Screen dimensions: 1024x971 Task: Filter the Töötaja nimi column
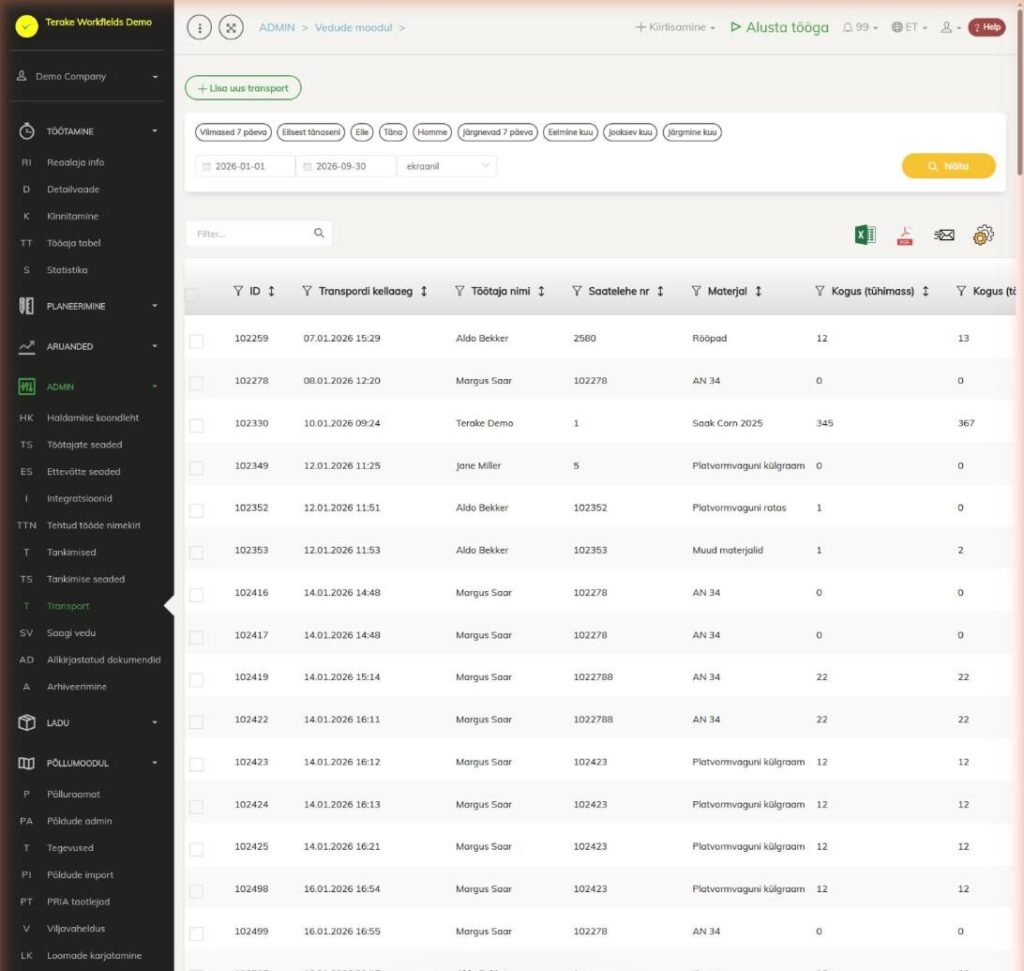(460, 291)
